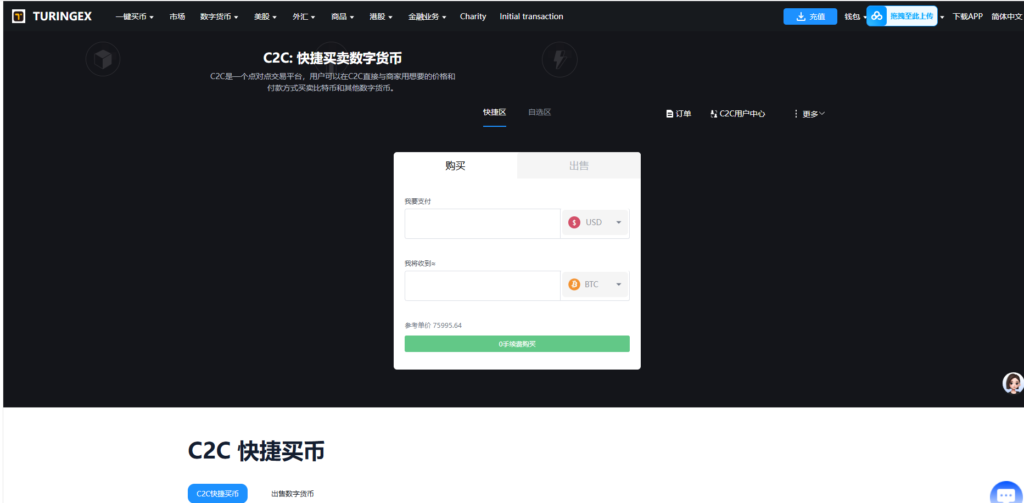Expand the 港股 dropdown menu

[x=381, y=16]
